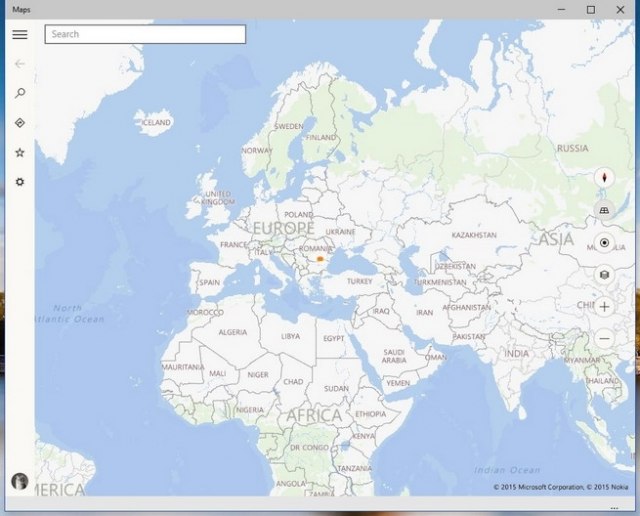Click the back arrow in sidebar
The height and width of the screenshot is (516, 640).
pos(20,64)
